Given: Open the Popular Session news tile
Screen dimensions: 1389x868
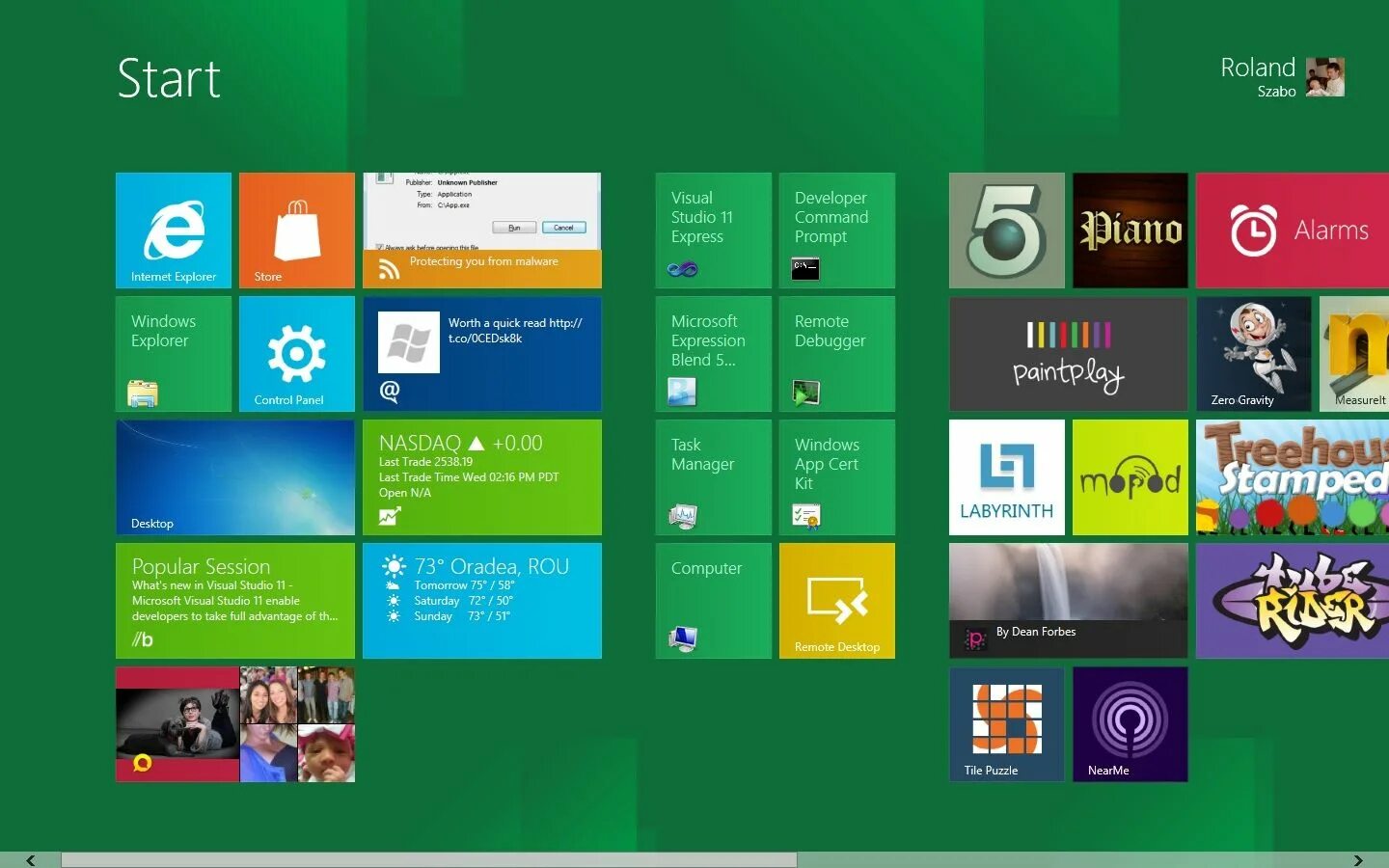Looking at the screenshot, I should click(x=235, y=601).
